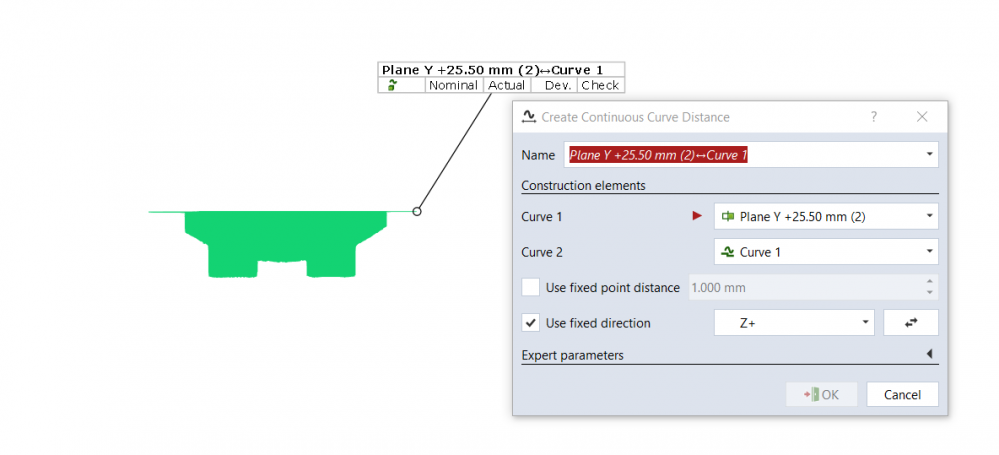
Task: Click the label anchor circle on the curve
Action: click(417, 211)
